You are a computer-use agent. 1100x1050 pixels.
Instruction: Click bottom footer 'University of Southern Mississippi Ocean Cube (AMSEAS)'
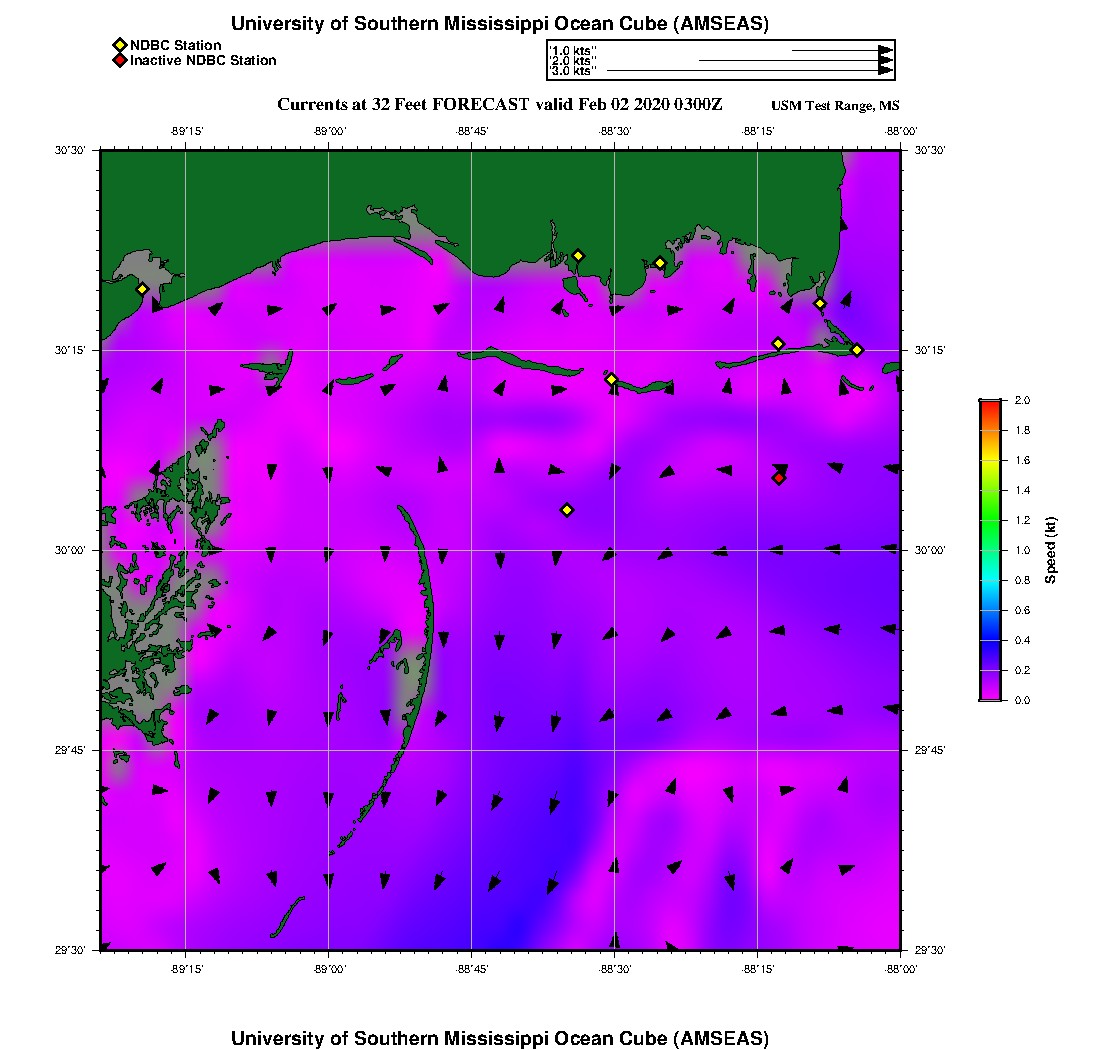(x=499, y=1038)
